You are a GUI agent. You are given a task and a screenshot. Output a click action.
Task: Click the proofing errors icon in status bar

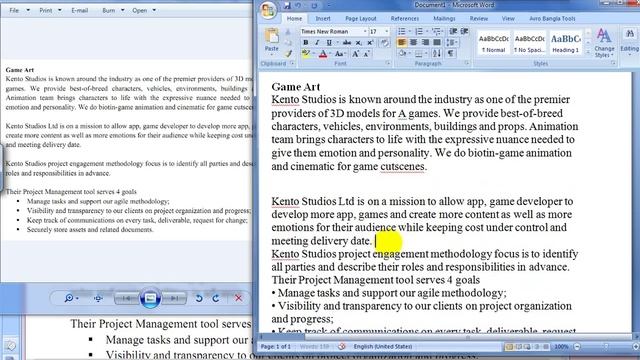point(342,347)
